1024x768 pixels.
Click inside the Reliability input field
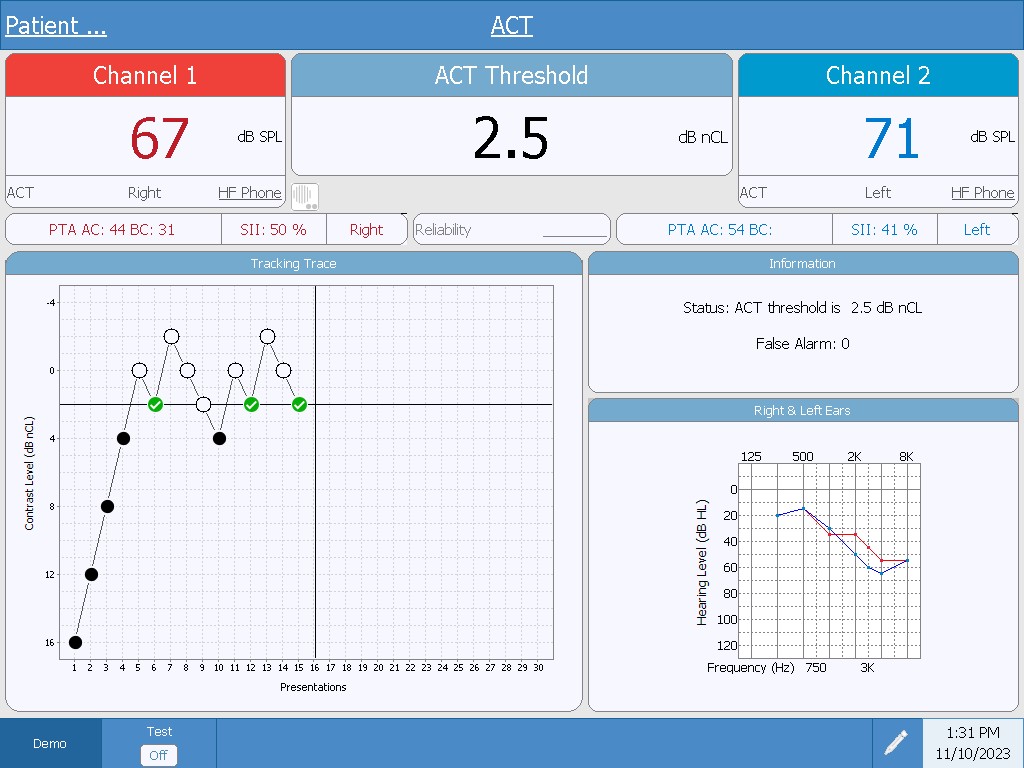click(511, 228)
